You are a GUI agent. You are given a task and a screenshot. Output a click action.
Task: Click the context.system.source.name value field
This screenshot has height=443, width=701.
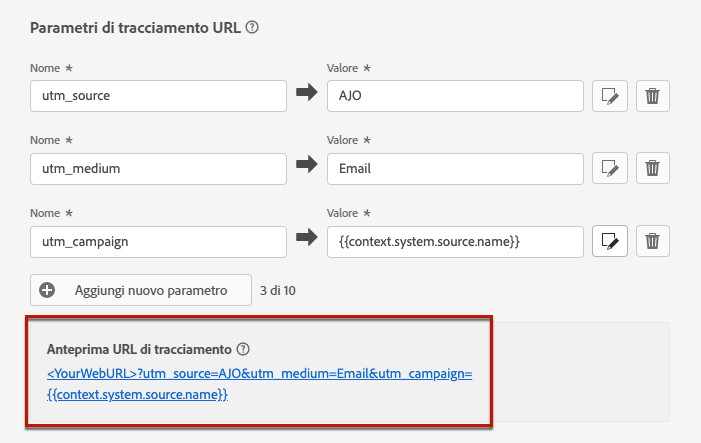point(455,241)
